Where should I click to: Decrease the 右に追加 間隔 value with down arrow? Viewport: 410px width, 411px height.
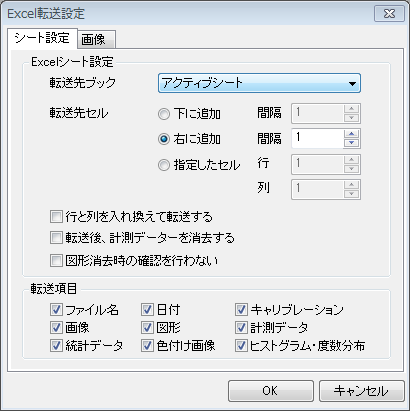pos(351,143)
